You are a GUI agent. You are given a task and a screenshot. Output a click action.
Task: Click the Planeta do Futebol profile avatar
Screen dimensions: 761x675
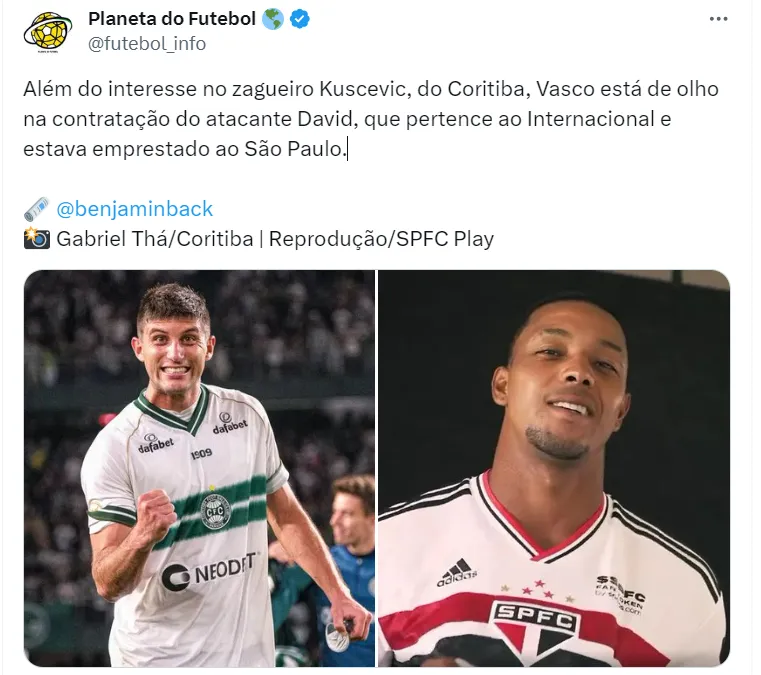(48, 32)
